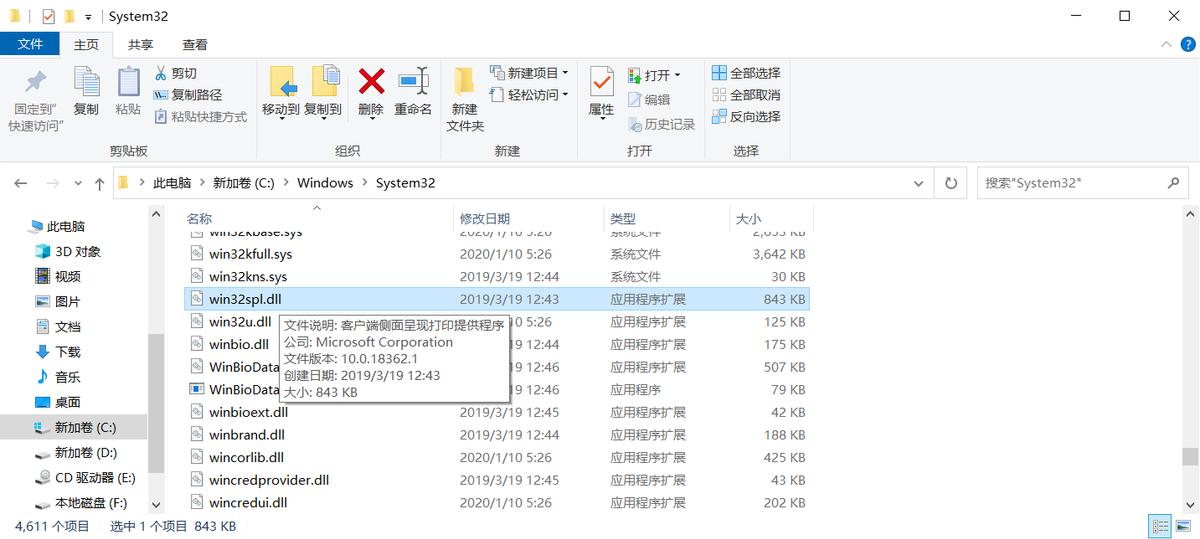
Task: Click 全部取消 deselect-all
Action: (x=746, y=95)
